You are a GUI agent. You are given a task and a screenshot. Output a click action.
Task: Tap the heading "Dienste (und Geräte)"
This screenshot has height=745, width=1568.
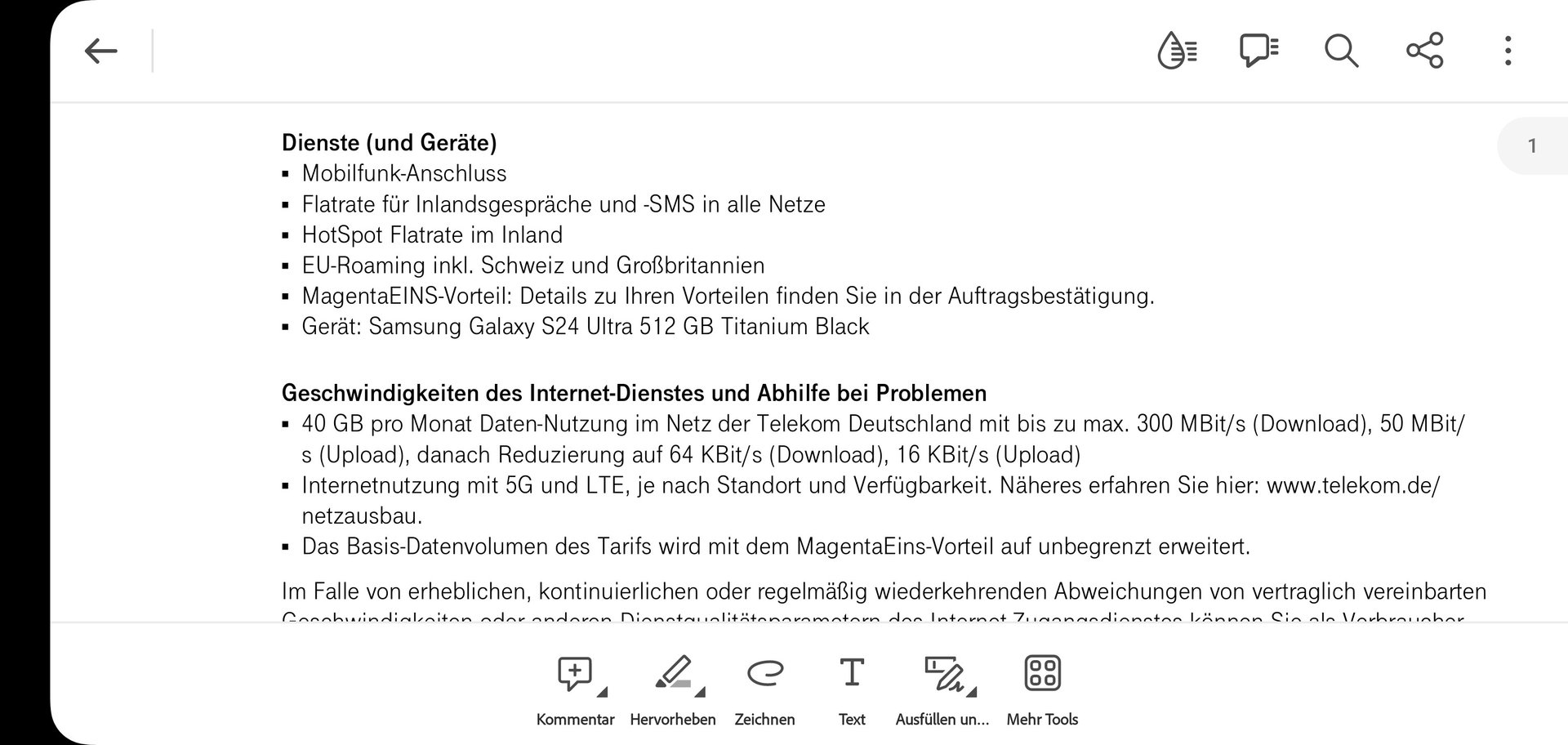(390, 143)
